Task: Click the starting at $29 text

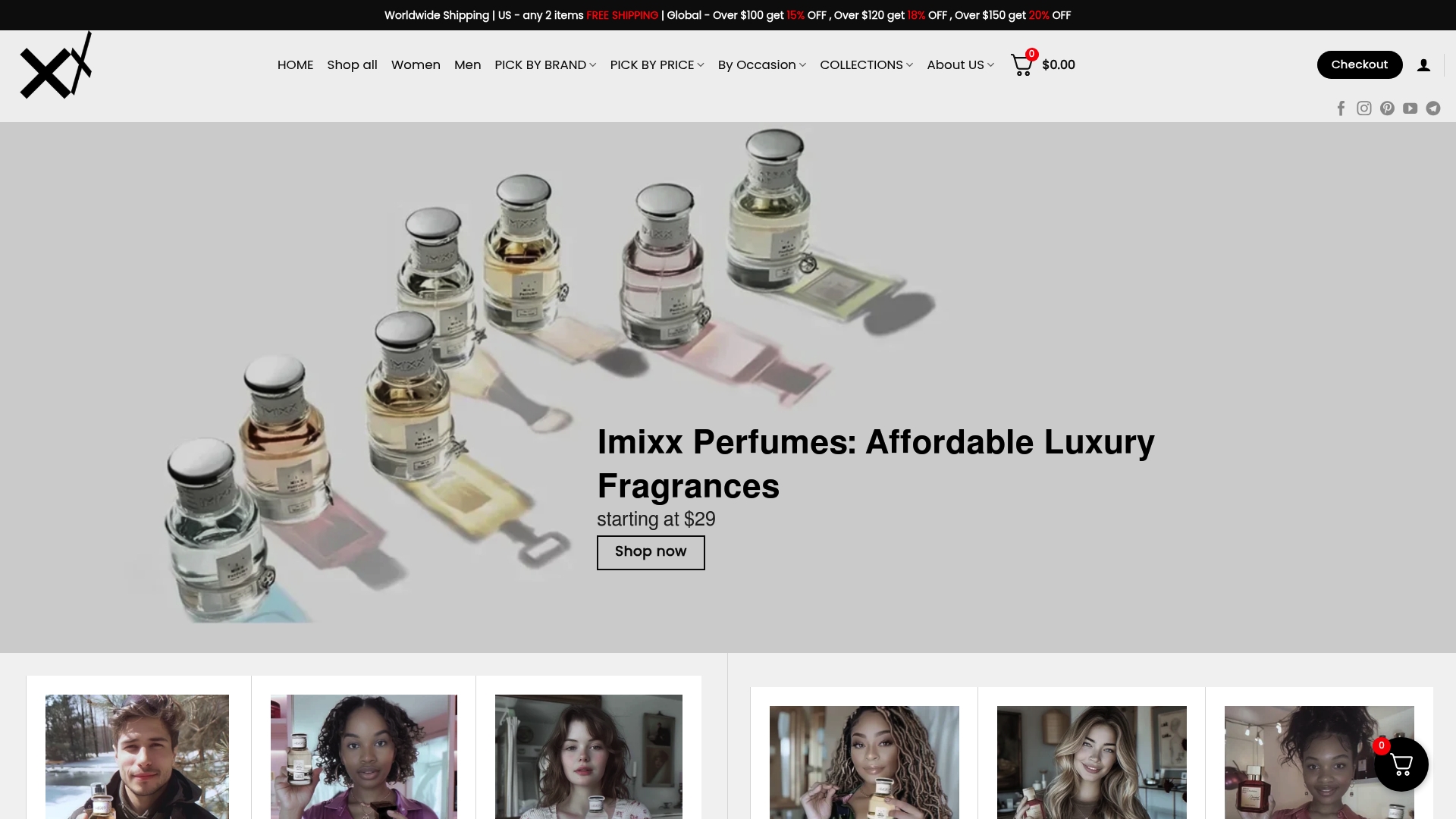Action: (656, 519)
